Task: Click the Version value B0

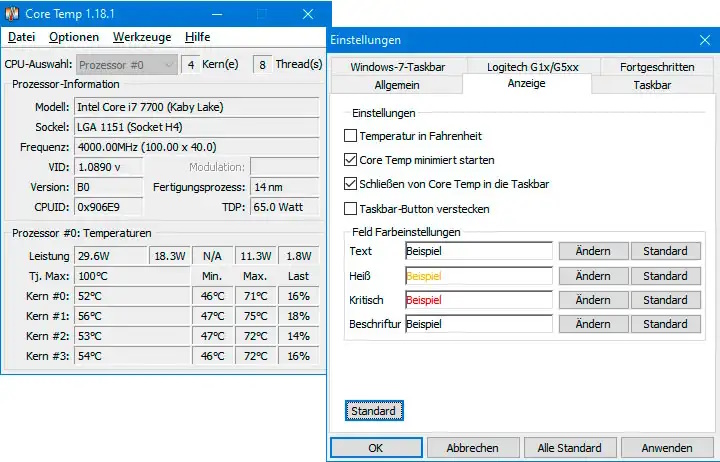Action: (108, 187)
